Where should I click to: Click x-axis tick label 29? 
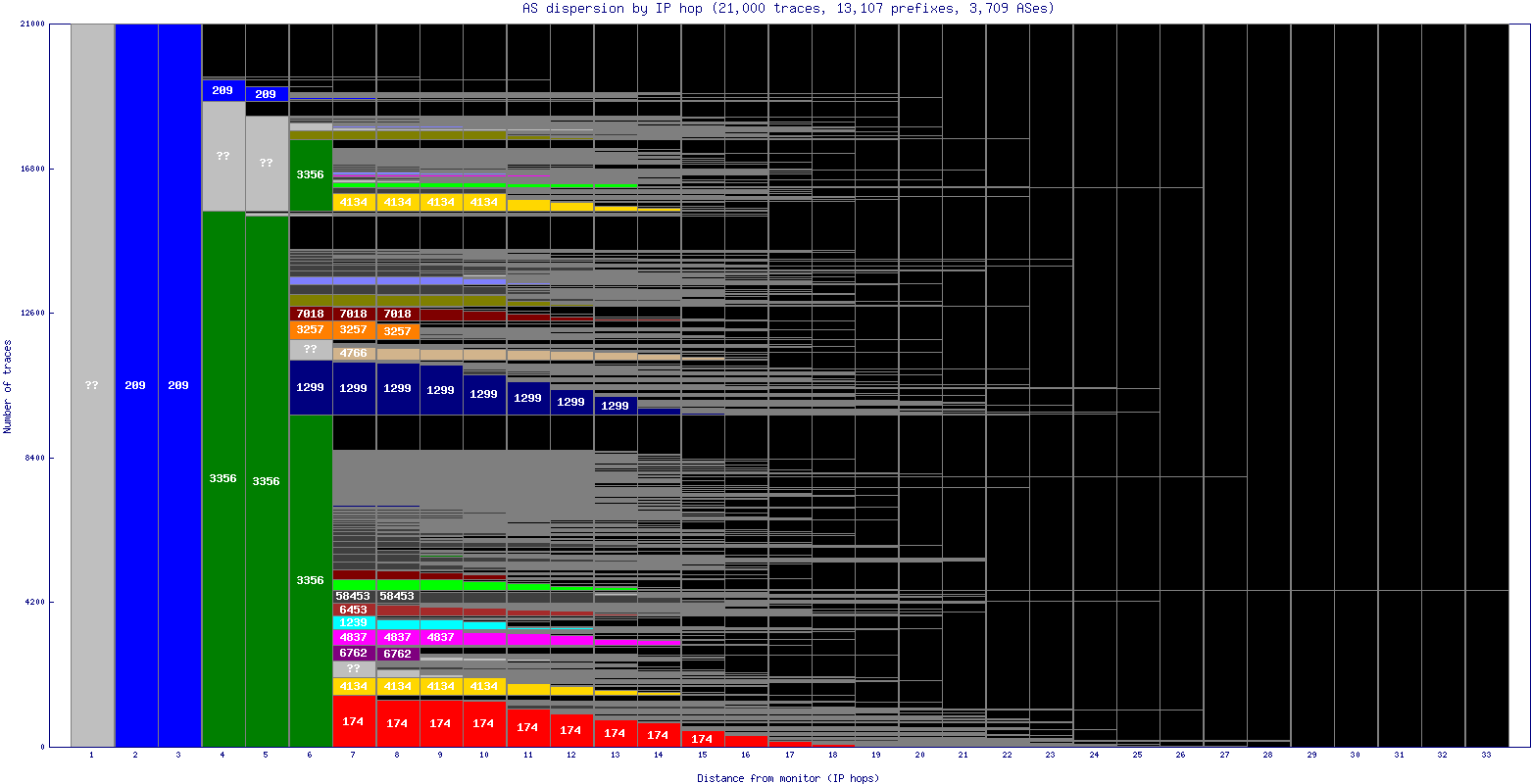pyautogui.click(x=1312, y=756)
